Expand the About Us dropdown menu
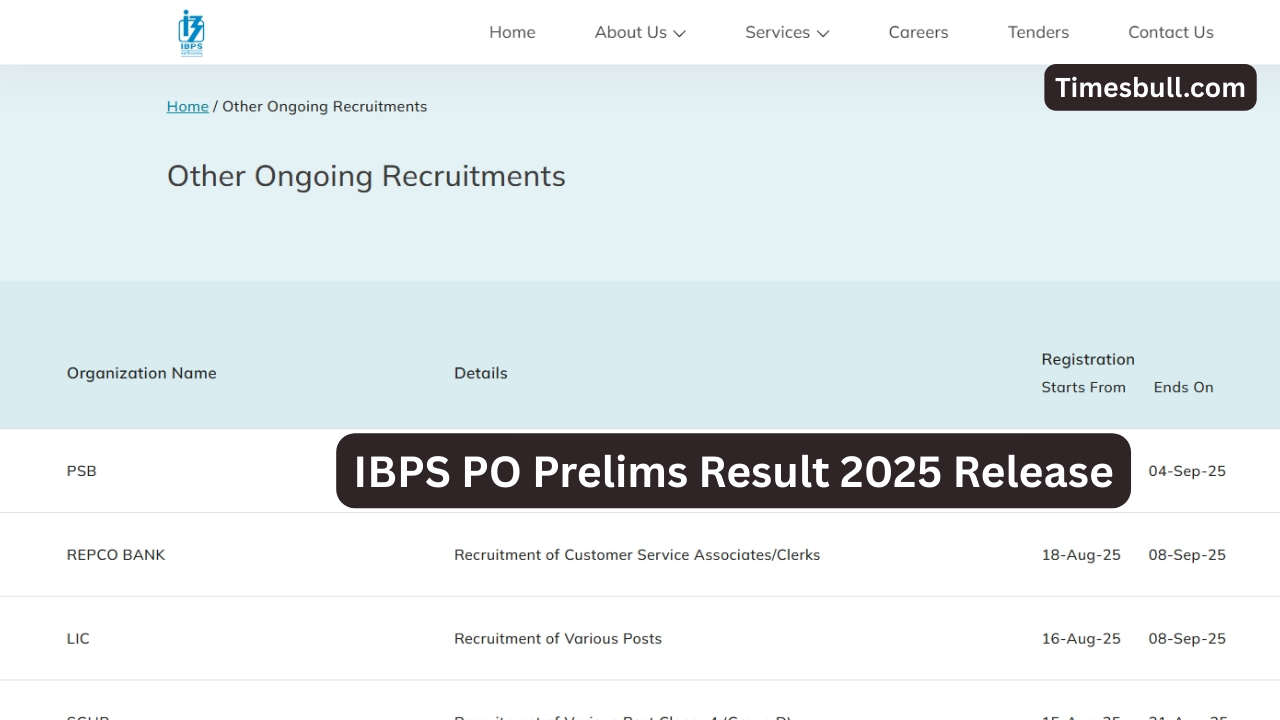 pyautogui.click(x=631, y=32)
